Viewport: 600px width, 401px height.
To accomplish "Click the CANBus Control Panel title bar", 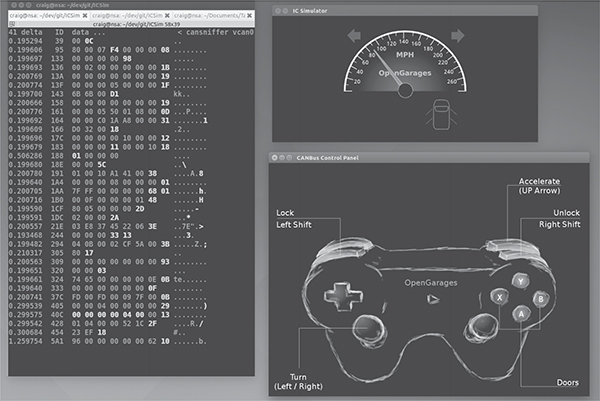I will click(428, 157).
